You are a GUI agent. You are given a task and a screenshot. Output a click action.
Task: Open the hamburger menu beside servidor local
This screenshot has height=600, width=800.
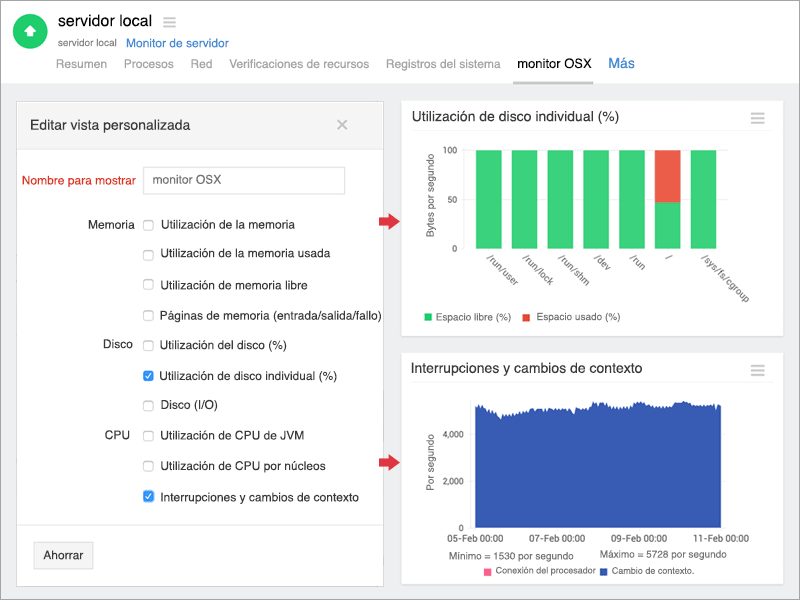169,22
